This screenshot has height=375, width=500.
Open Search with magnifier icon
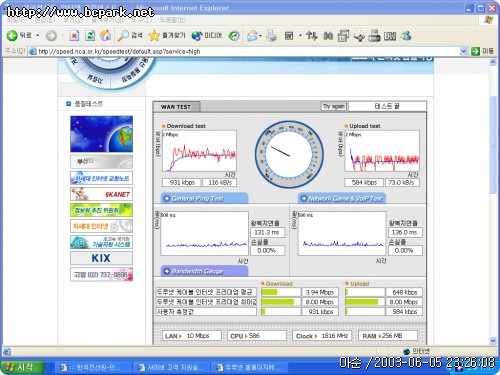click(x=123, y=35)
